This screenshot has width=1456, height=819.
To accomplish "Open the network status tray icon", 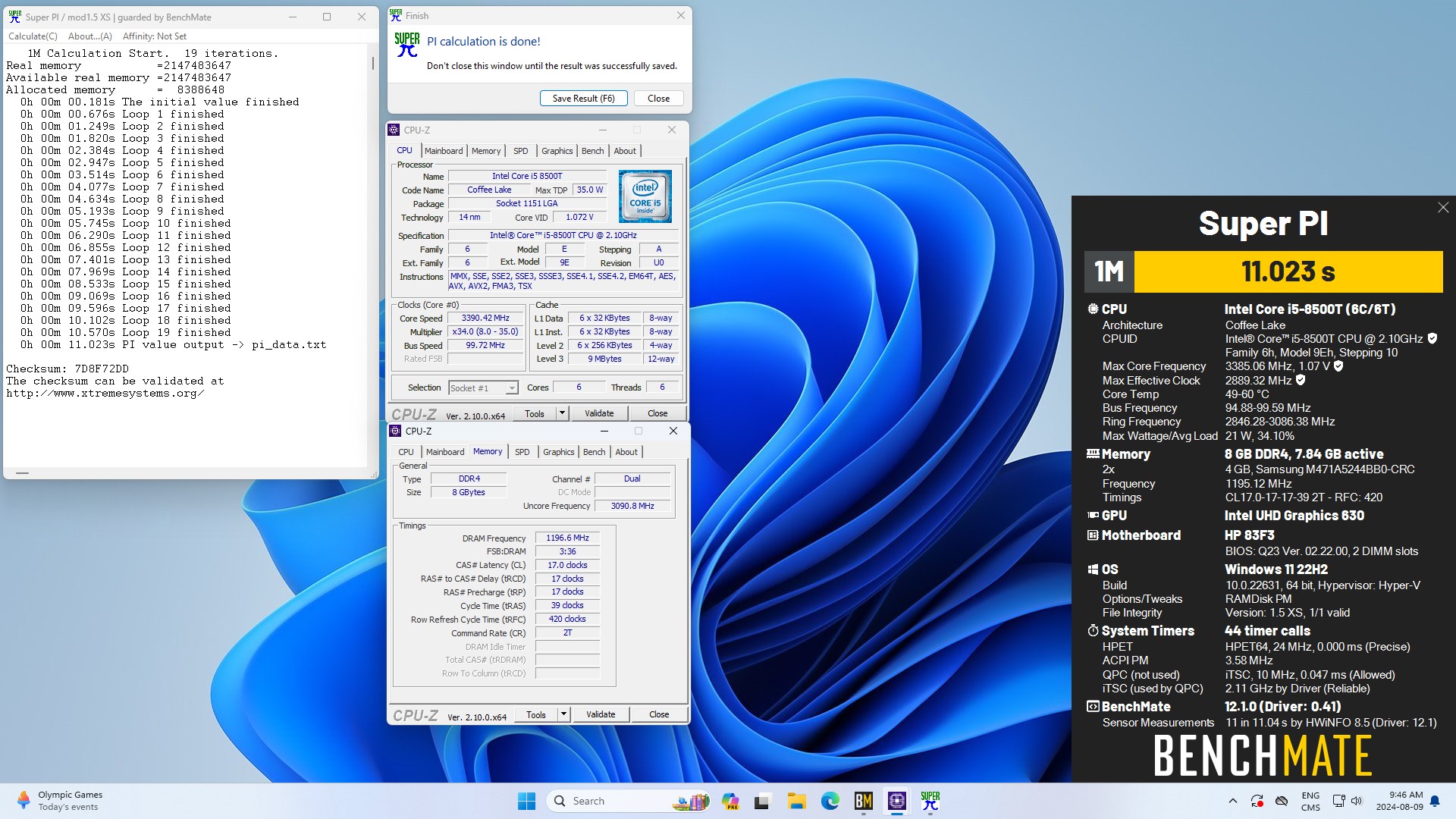I will (1338, 801).
